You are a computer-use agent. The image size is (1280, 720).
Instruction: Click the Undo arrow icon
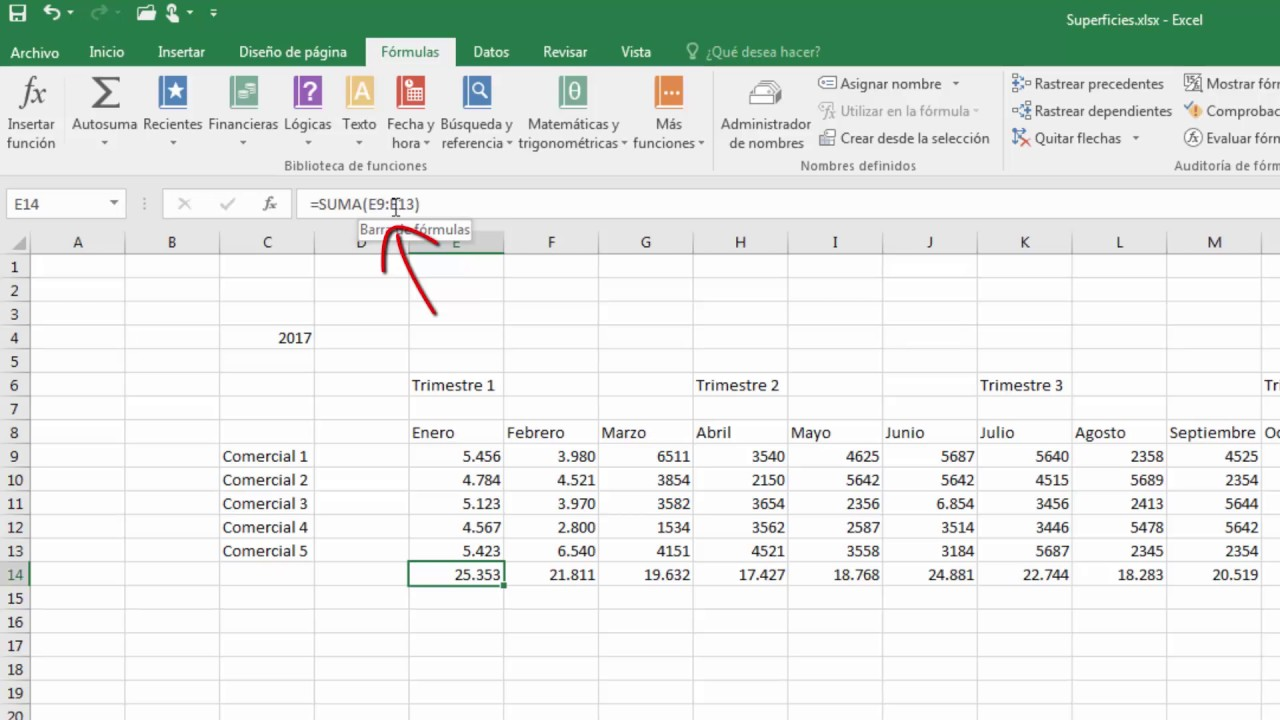point(52,13)
